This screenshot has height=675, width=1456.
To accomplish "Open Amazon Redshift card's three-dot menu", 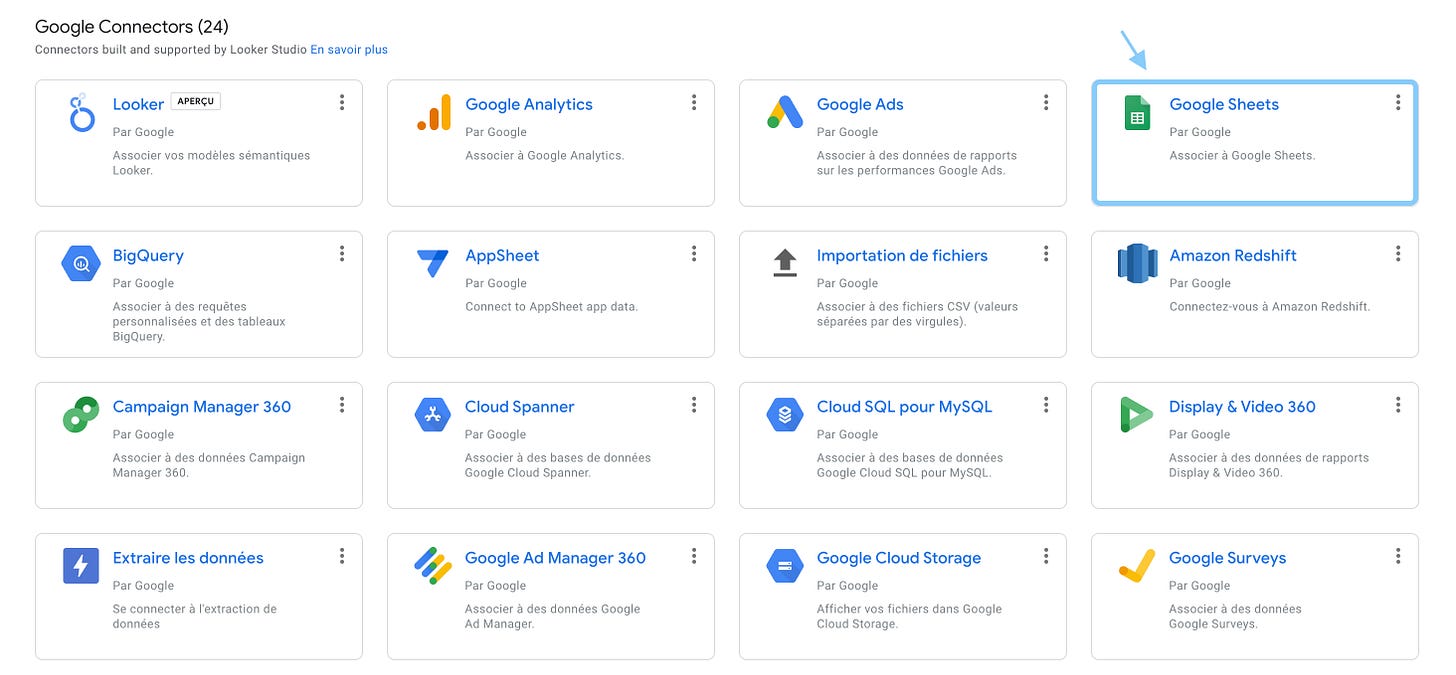I will [x=1398, y=254].
